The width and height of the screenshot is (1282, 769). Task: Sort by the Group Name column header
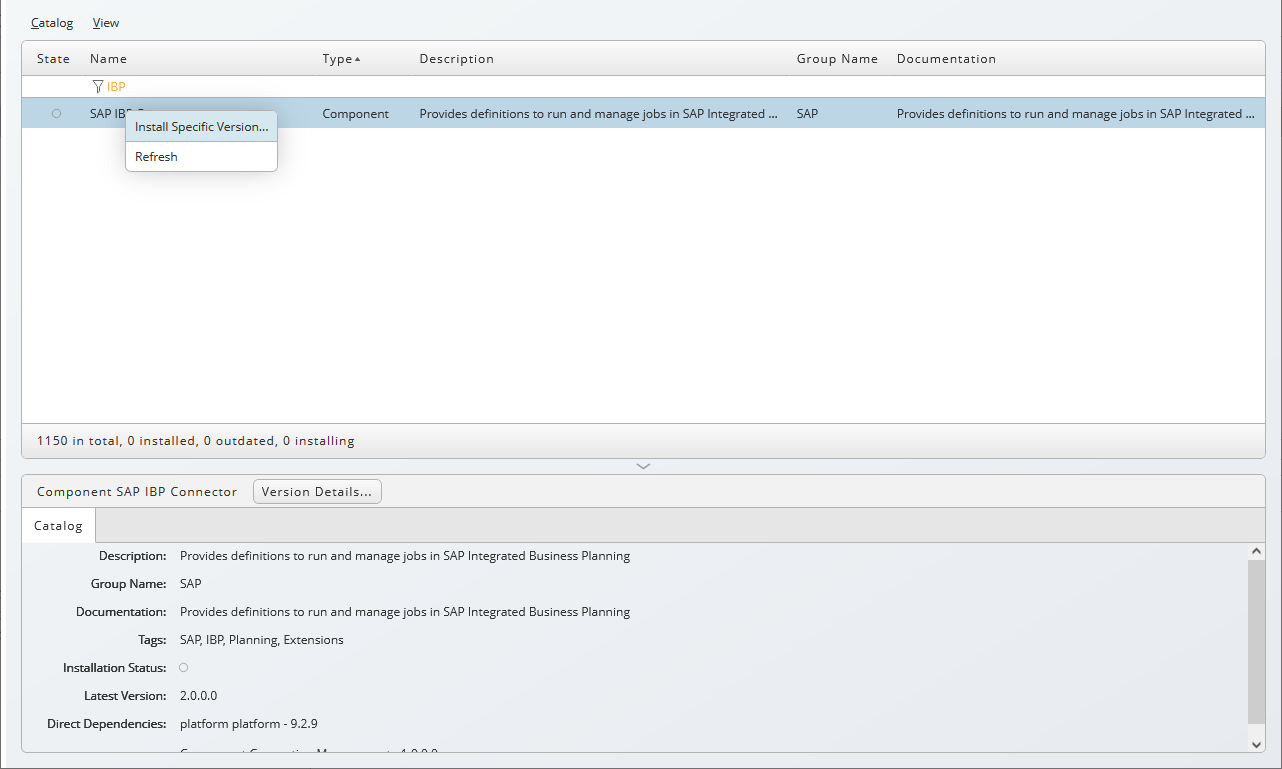(837, 59)
